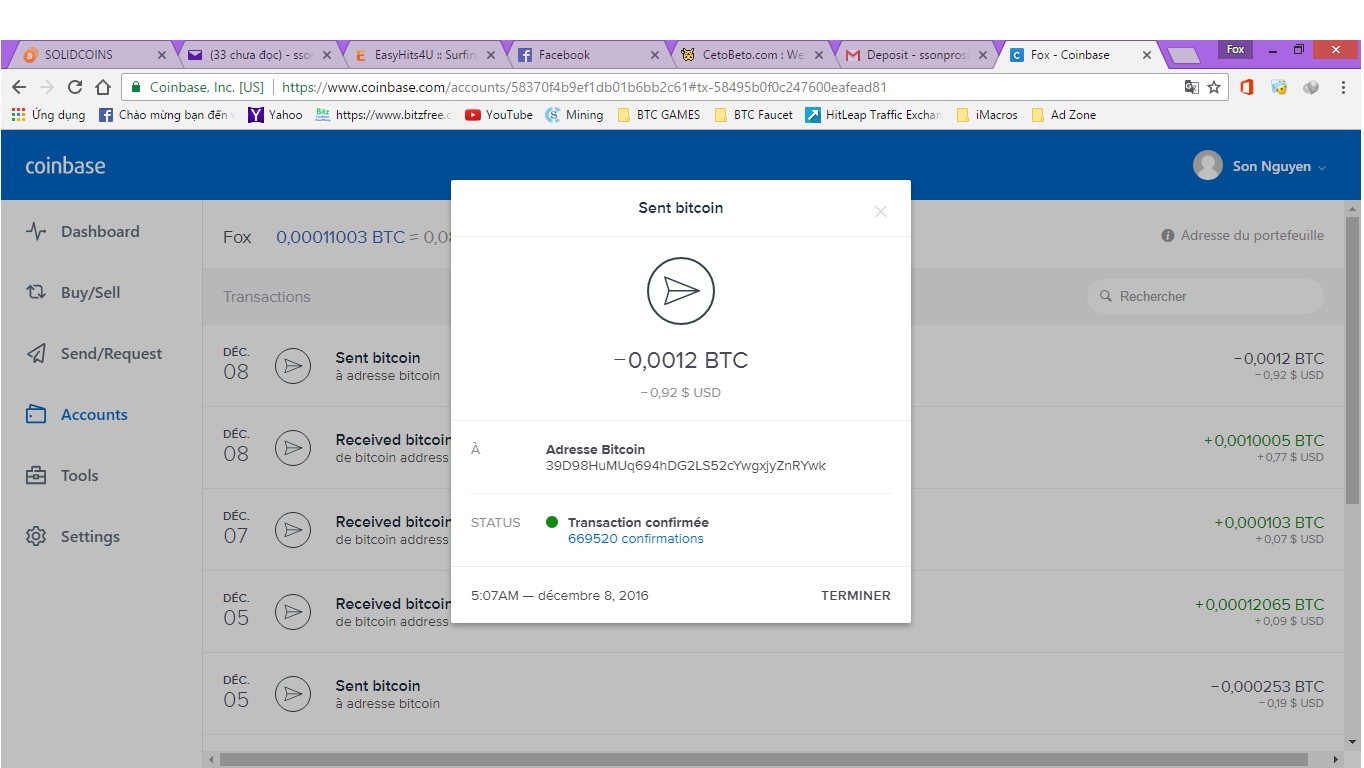Open the bitzfree.com bookmark
Image resolution: width=1364 pixels, height=768 pixels.
pyautogui.click(x=383, y=115)
